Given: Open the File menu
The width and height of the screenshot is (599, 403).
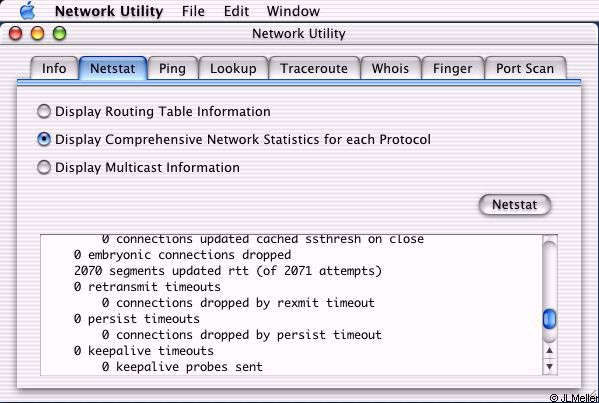Looking at the screenshot, I should (x=193, y=11).
